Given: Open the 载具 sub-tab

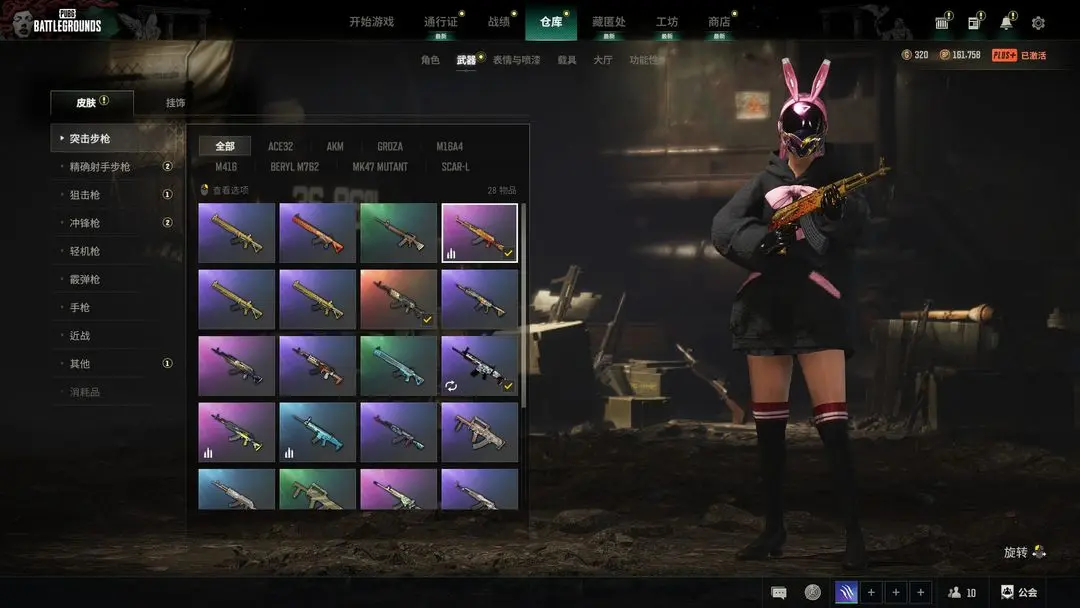Looking at the screenshot, I should tap(567, 60).
